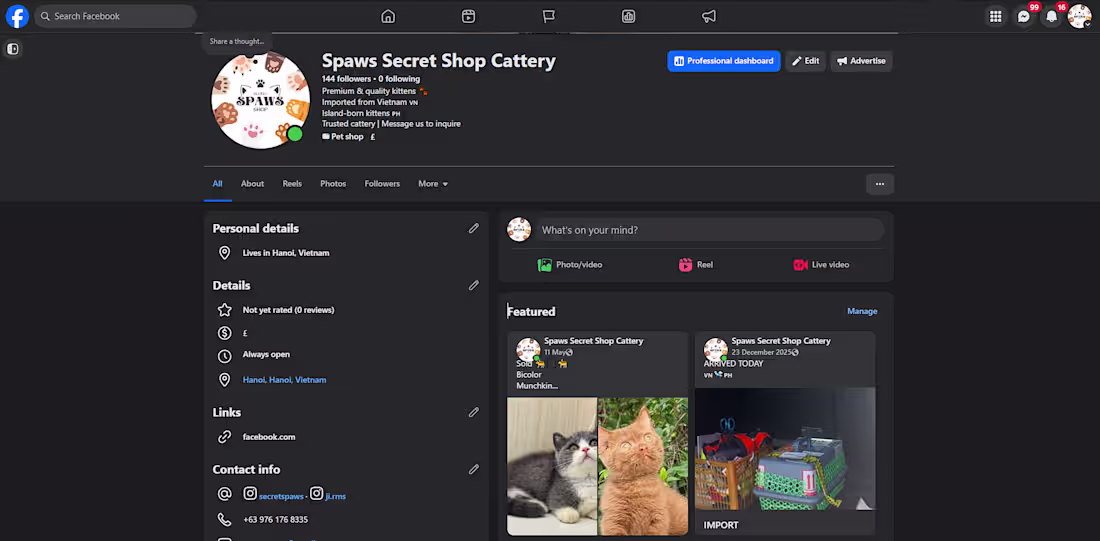
Task: Click the phone handset icon
Action: (x=224, y=519)
